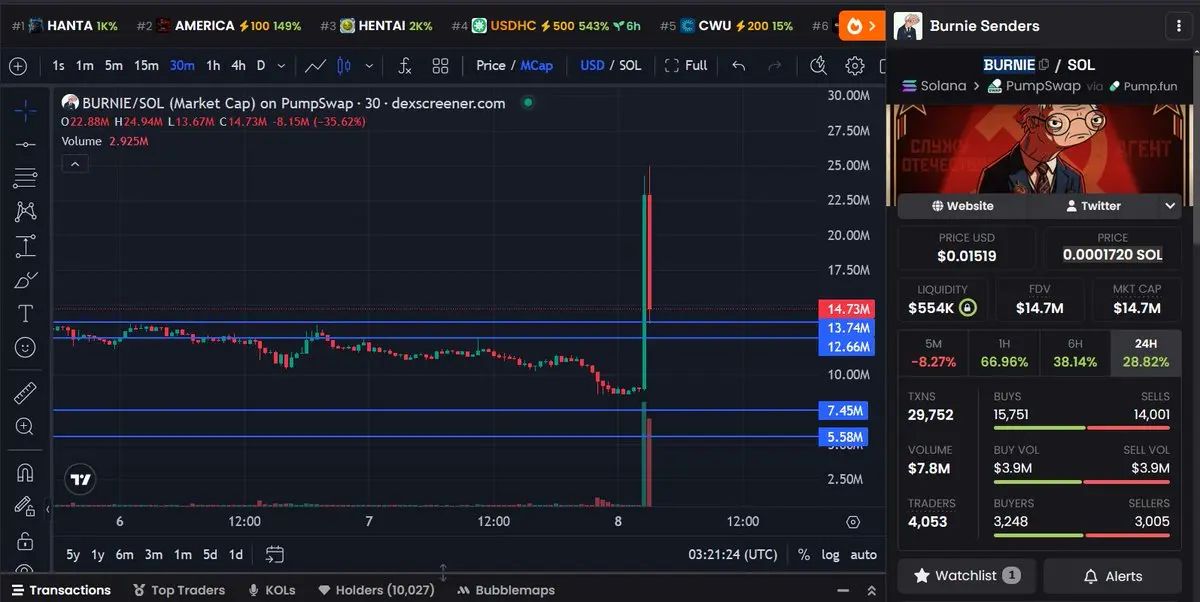Show chart values in USD
The image size is (1200, 602).
[x=592, y=66]
